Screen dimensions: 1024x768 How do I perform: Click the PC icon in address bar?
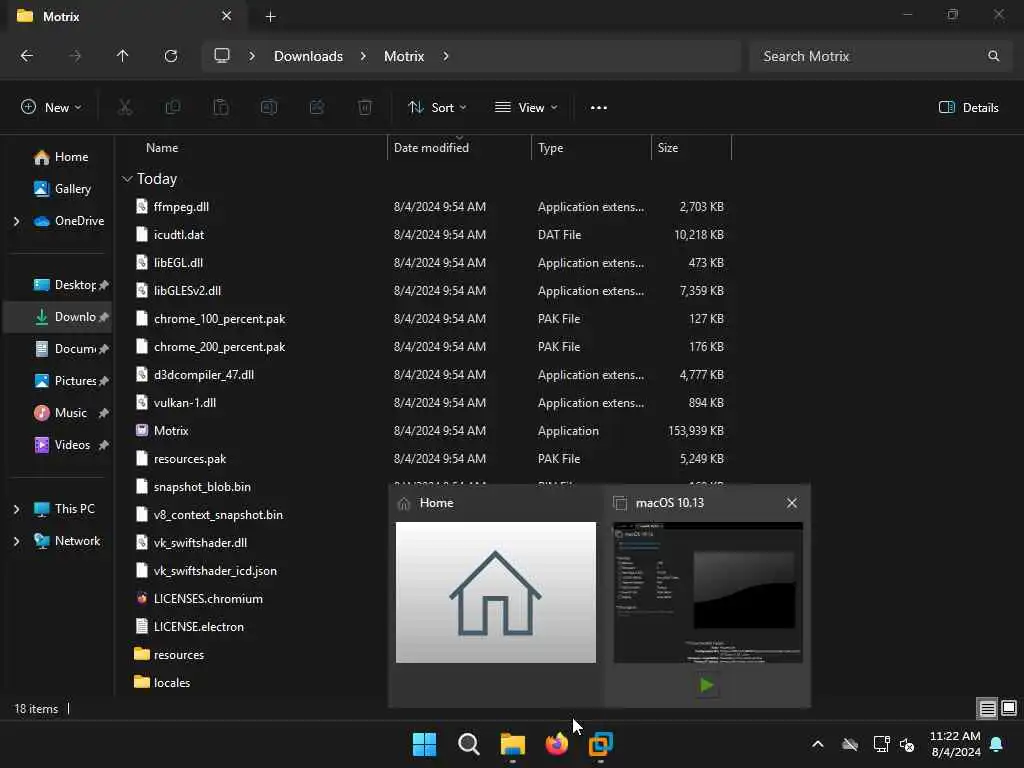click(x=222, y=56)
